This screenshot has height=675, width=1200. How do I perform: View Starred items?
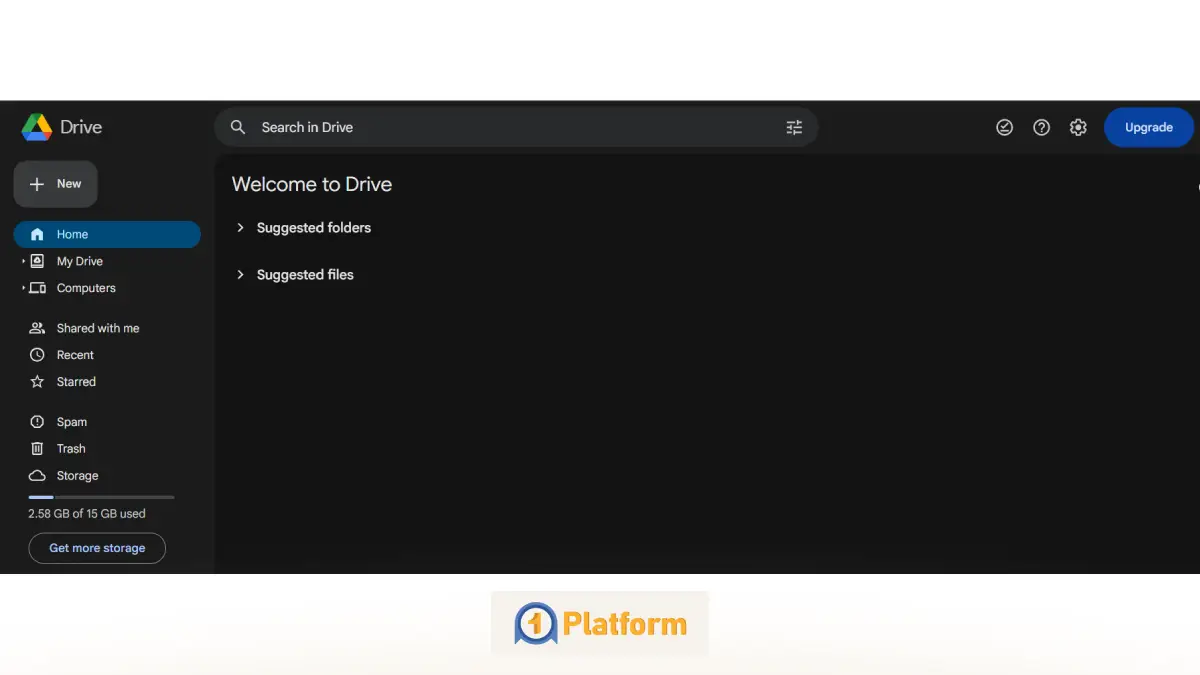76,382
